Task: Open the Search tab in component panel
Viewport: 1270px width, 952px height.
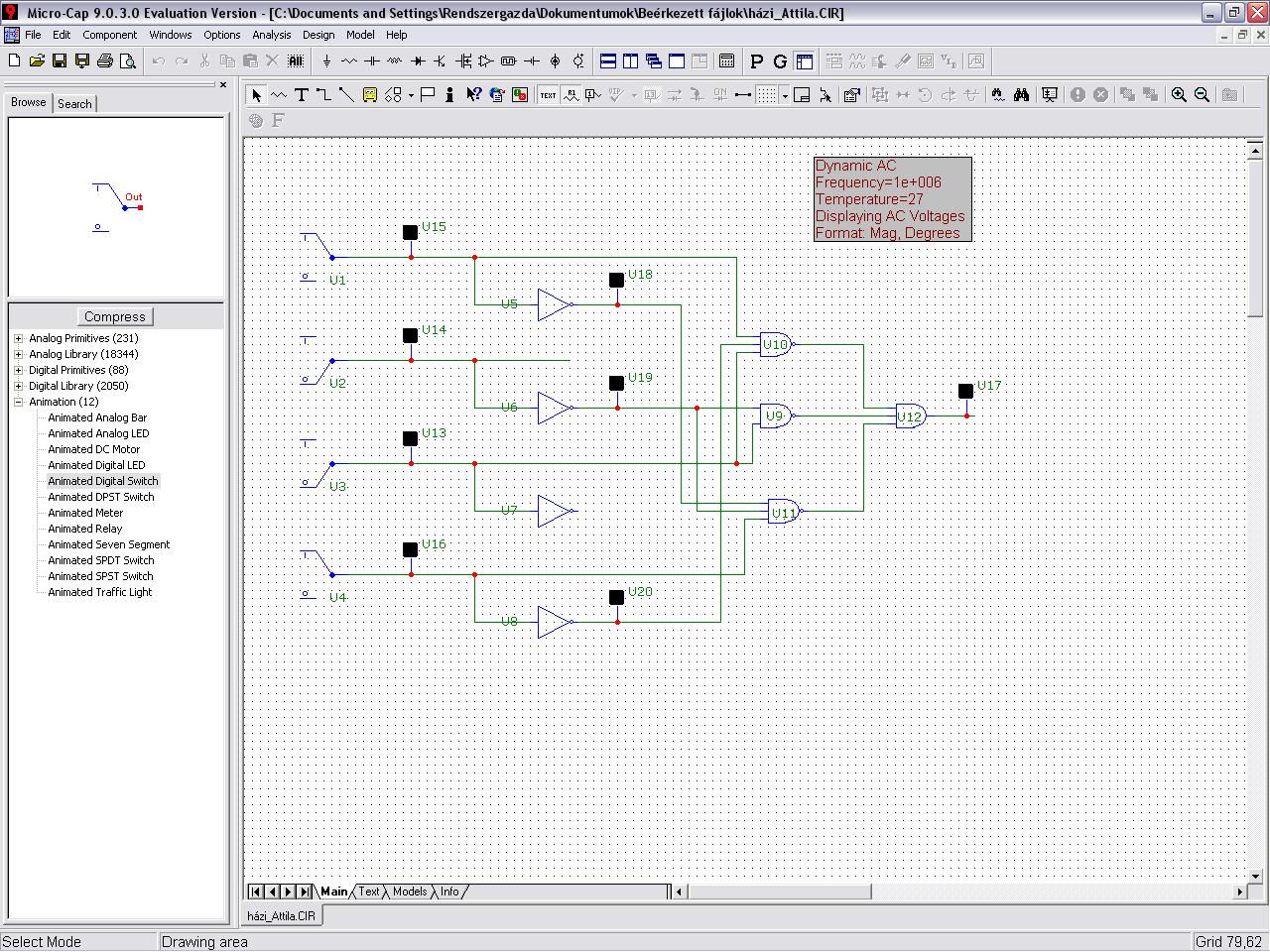Action: pos(74,103)
